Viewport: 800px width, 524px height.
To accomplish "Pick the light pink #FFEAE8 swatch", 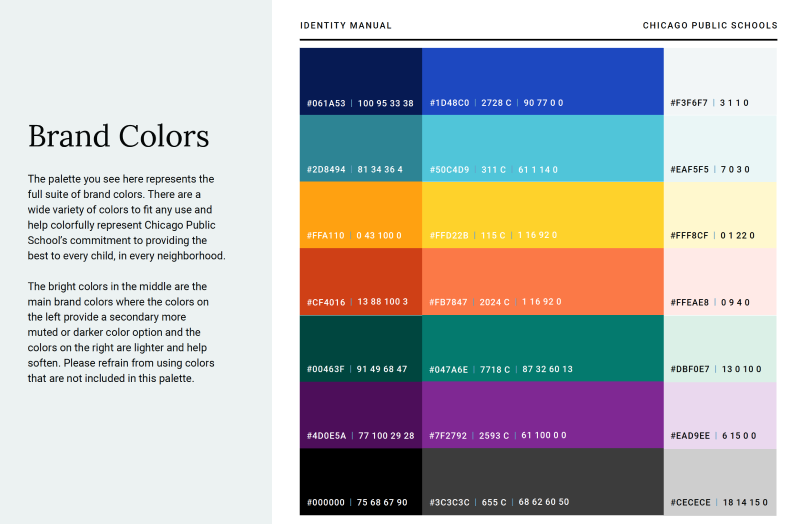I will pyautogui.click(x=720, y=281).
